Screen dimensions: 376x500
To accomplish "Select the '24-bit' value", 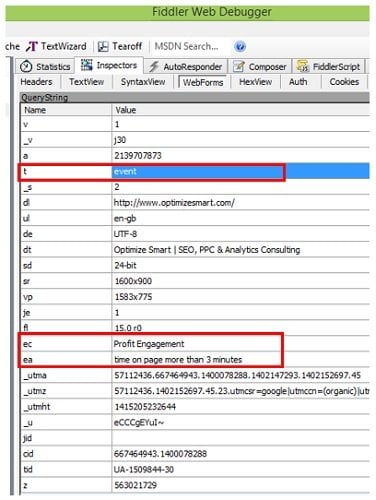I will tap(125, 265).
